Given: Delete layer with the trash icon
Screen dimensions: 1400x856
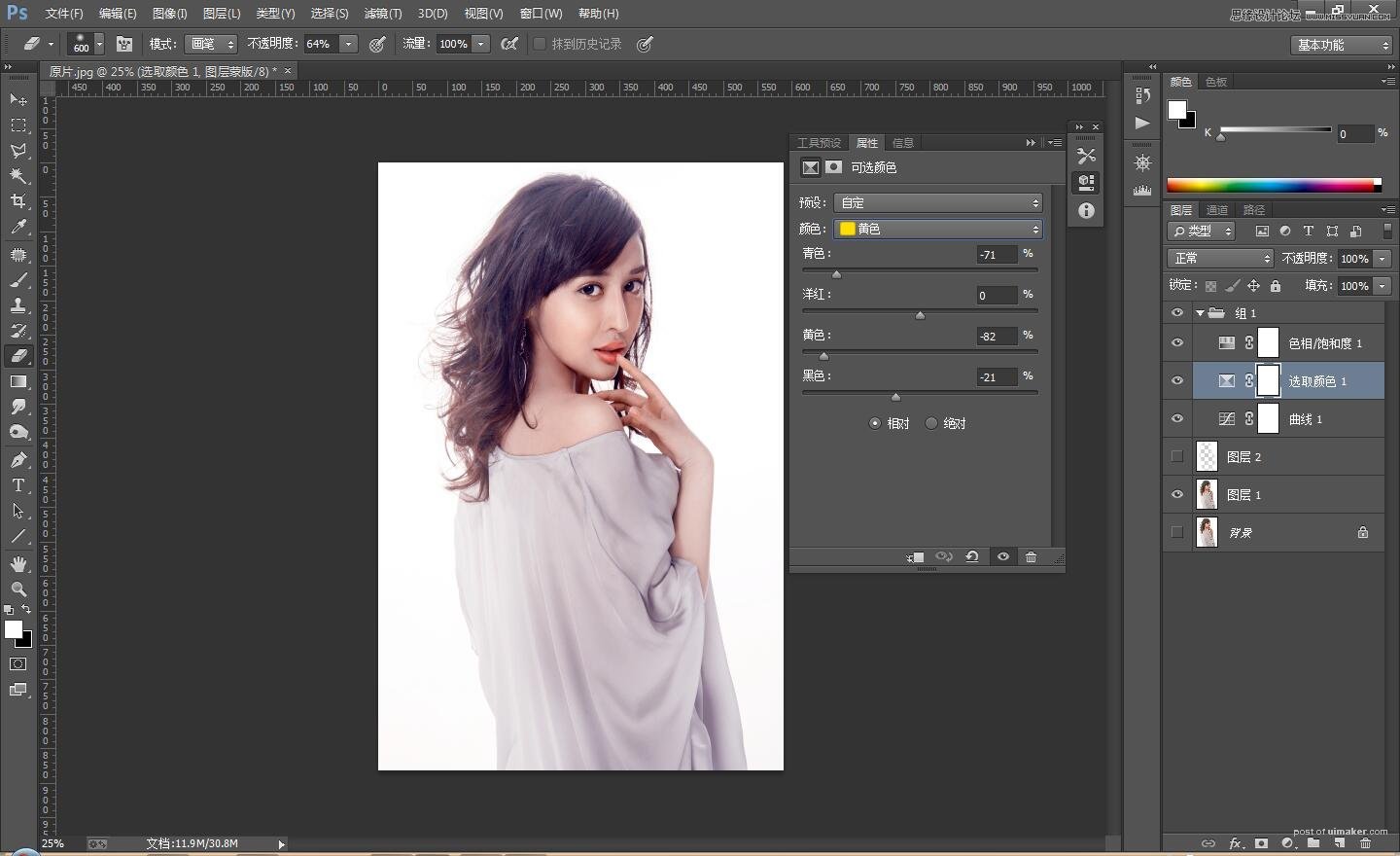Looking at the screenshot, I should pyautogui.click(x=1366, y=843).
